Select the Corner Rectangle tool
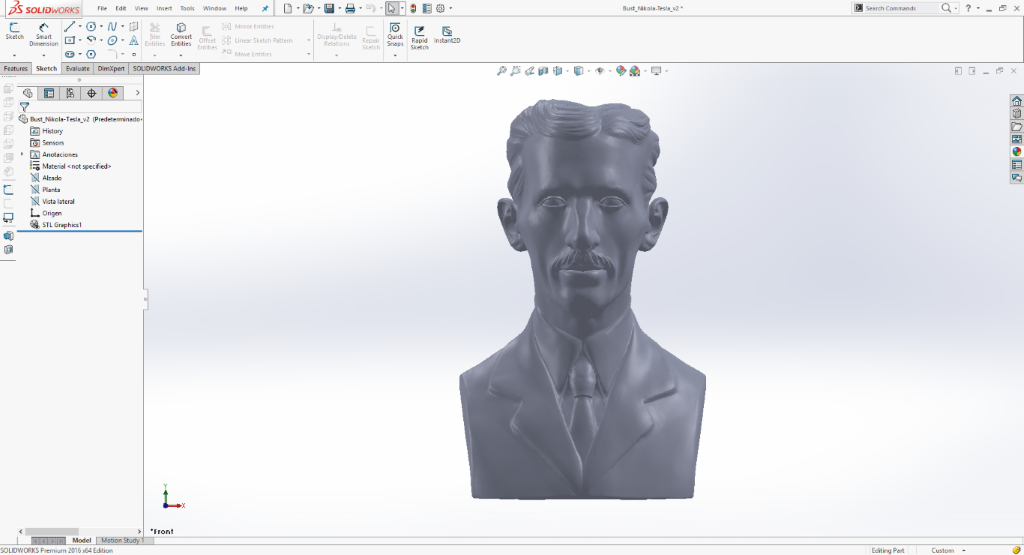Viewport: 1024px width, 555px height. (69, 40)
